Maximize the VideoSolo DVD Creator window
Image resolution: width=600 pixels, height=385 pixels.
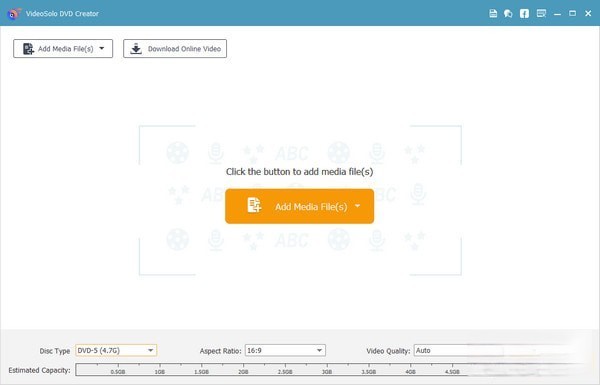(572, 13)
